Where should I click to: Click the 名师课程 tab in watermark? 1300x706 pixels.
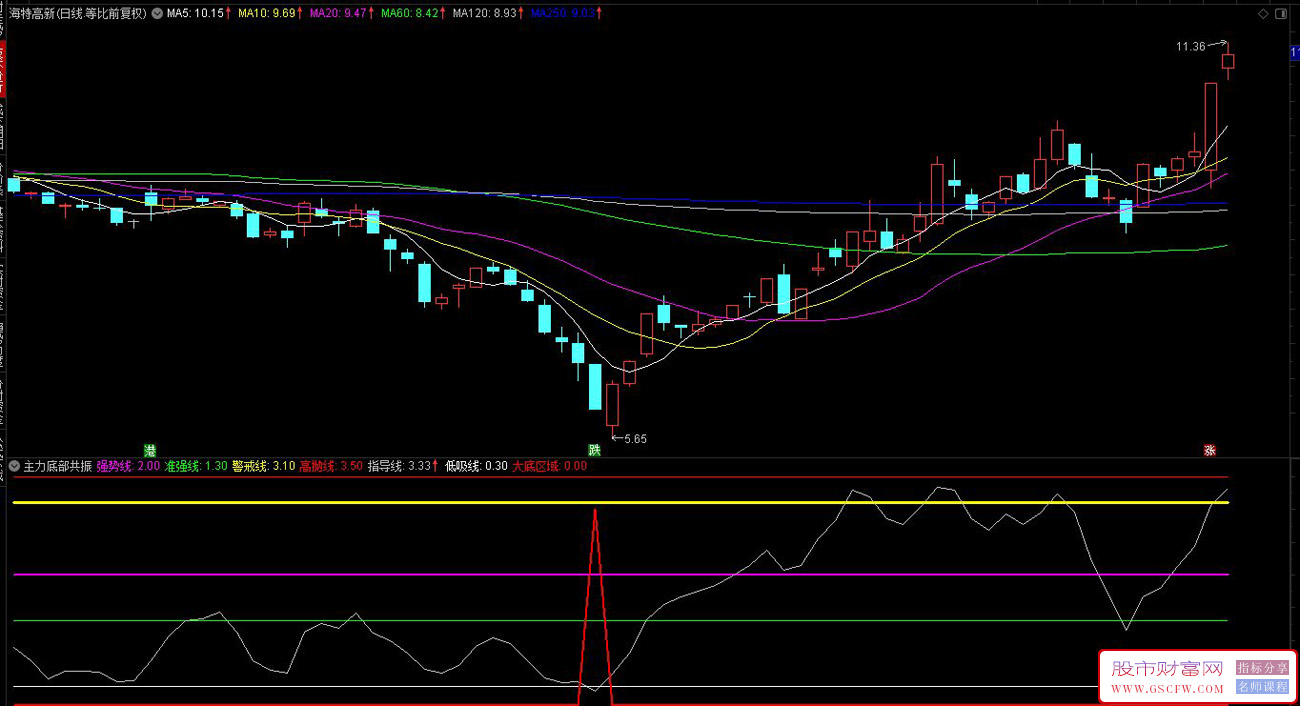1262,687
